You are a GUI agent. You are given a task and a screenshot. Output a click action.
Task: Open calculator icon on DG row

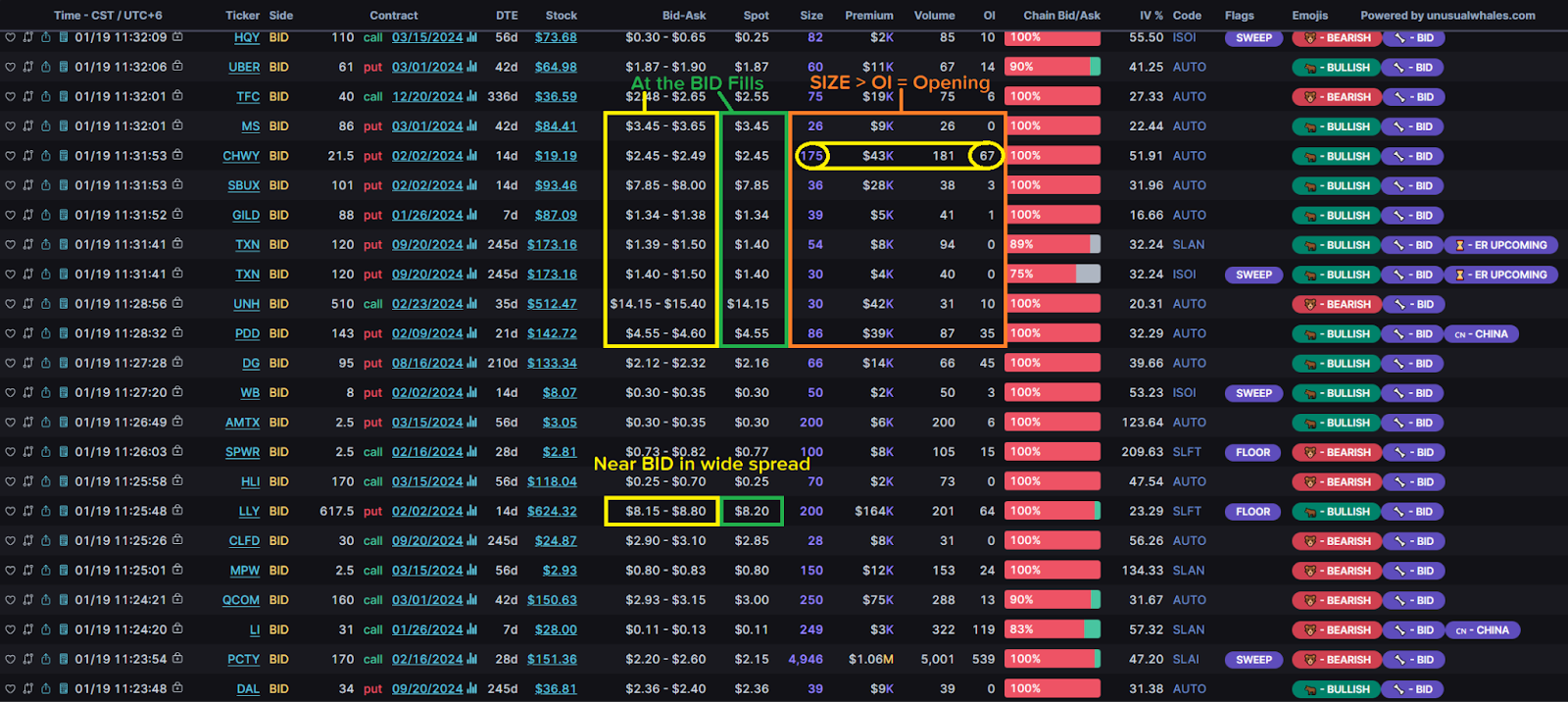tap(63, 363)
